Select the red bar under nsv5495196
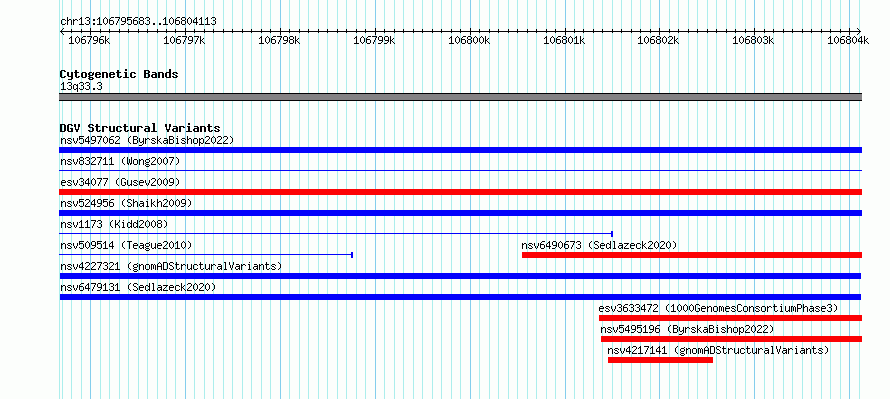Image resolution: width=890 pixels, height=399 pixels. (731, 339)
